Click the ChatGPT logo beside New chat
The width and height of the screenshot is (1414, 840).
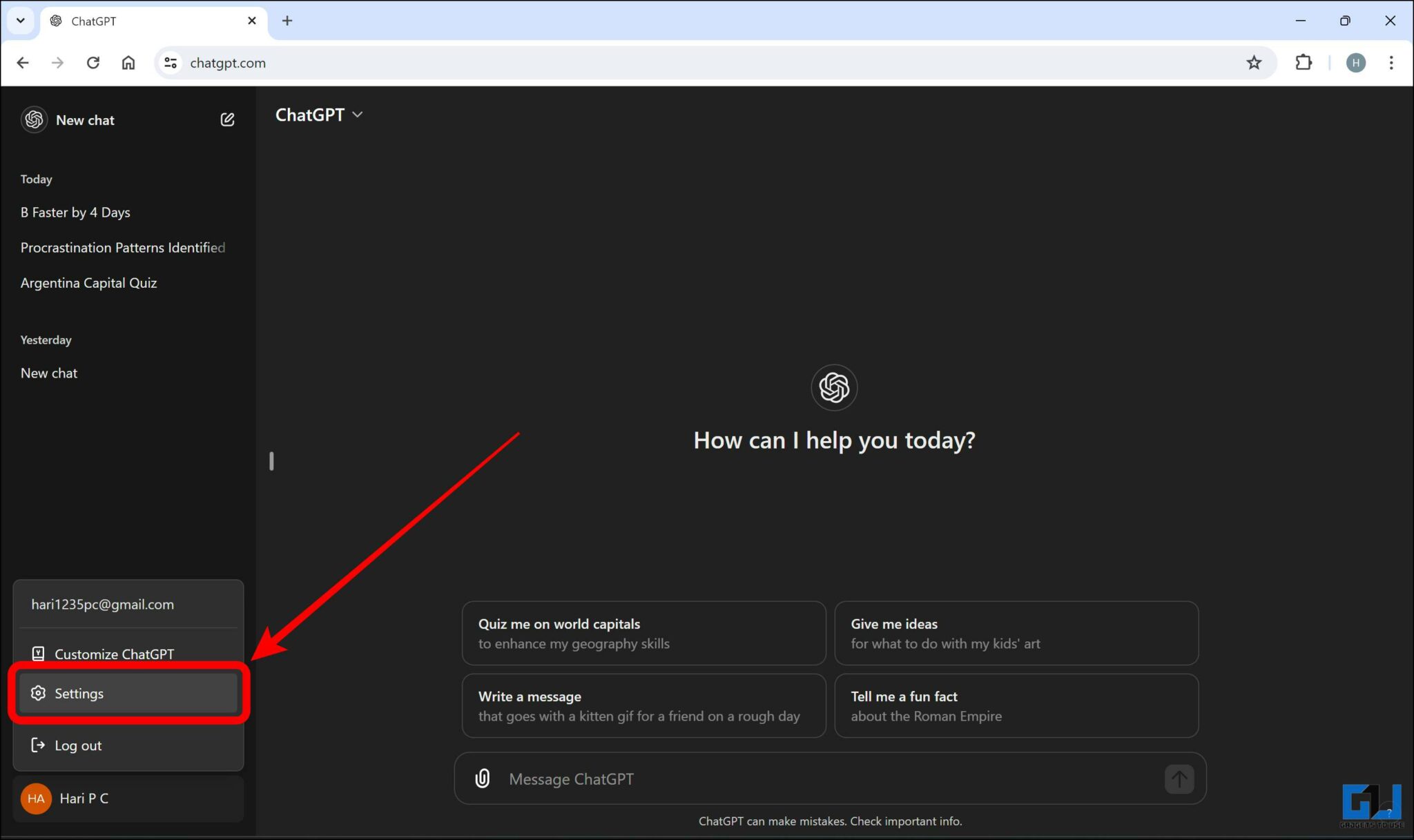[34, 120]
